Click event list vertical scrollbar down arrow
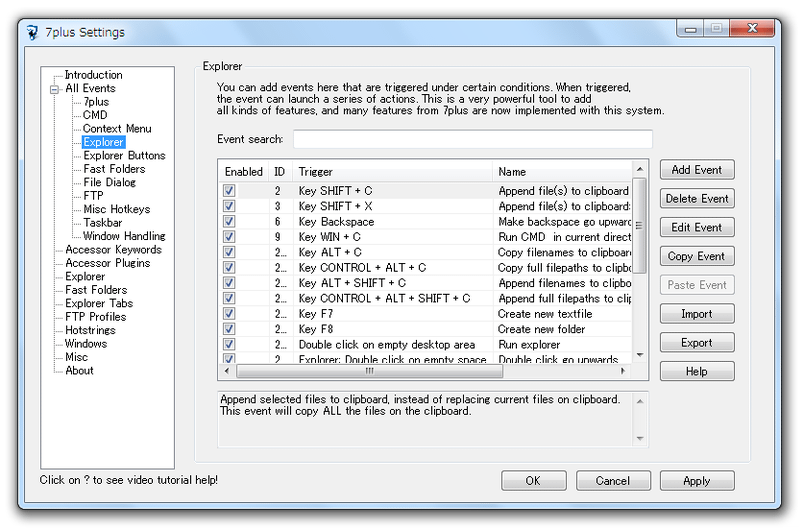This screenshot has height=529, width=804. click(639, 355)
